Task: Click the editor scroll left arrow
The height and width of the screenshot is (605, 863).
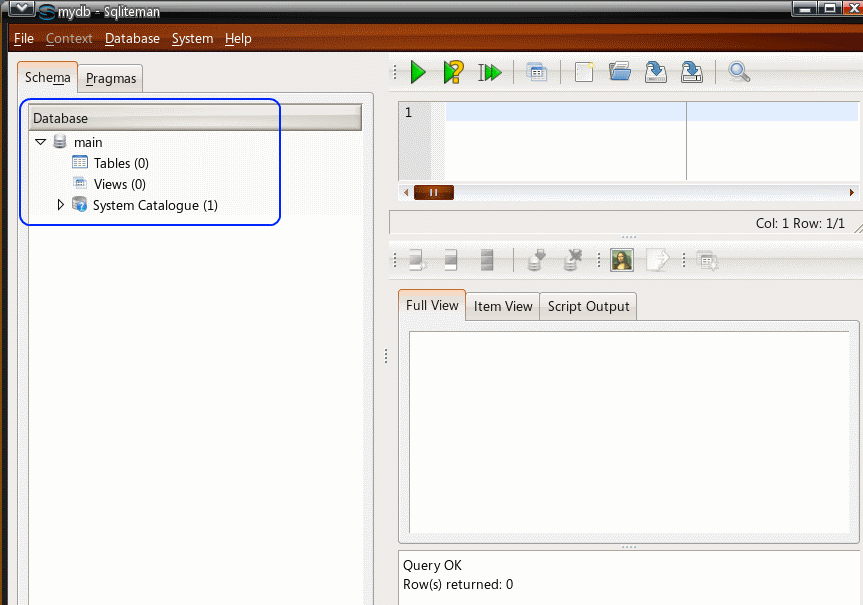Action: (x=406, y=192)
